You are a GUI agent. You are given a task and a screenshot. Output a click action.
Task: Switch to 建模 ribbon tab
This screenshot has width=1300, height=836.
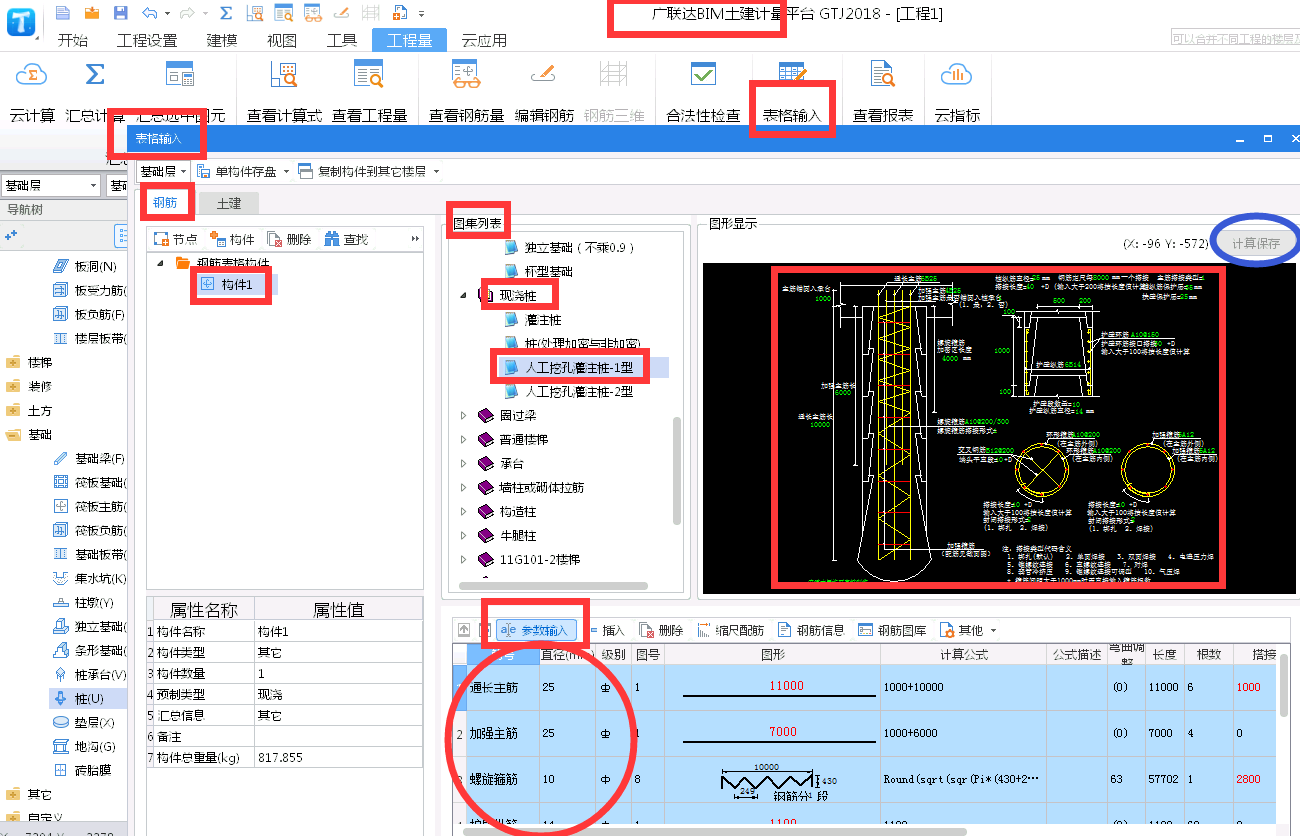(x=222, y=41)
